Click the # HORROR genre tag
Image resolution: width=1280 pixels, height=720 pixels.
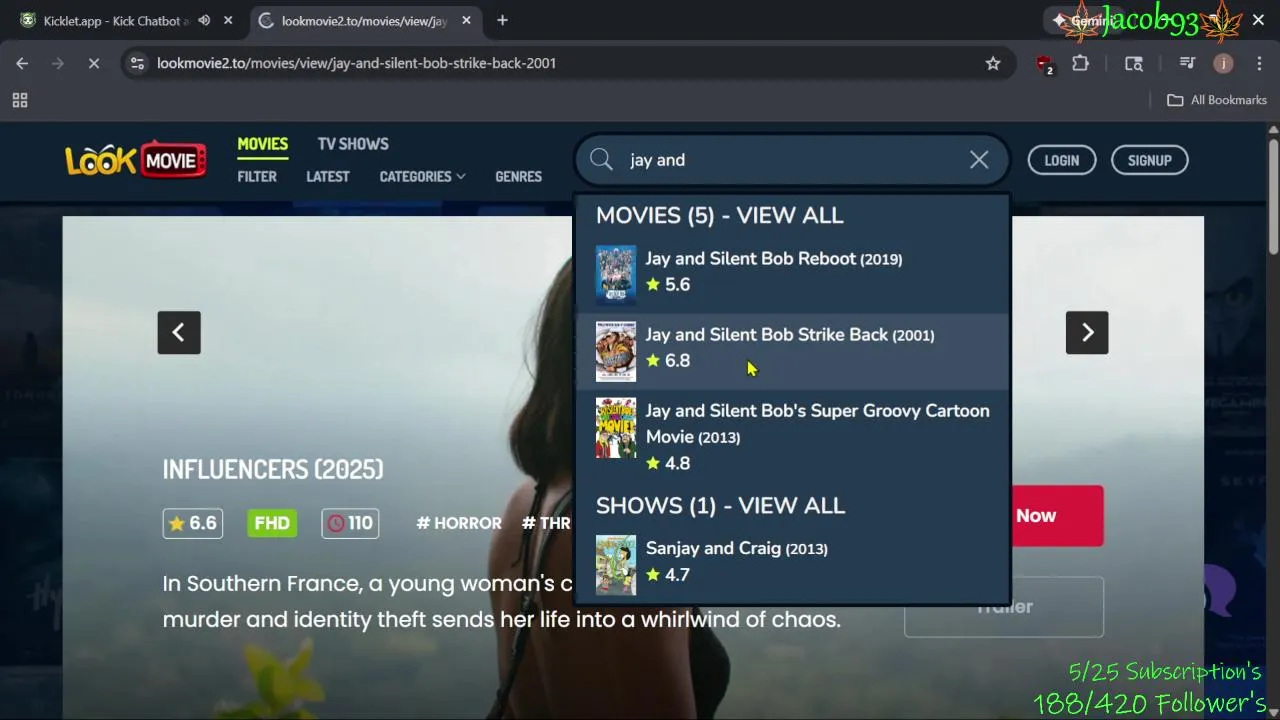coord(459,523)
